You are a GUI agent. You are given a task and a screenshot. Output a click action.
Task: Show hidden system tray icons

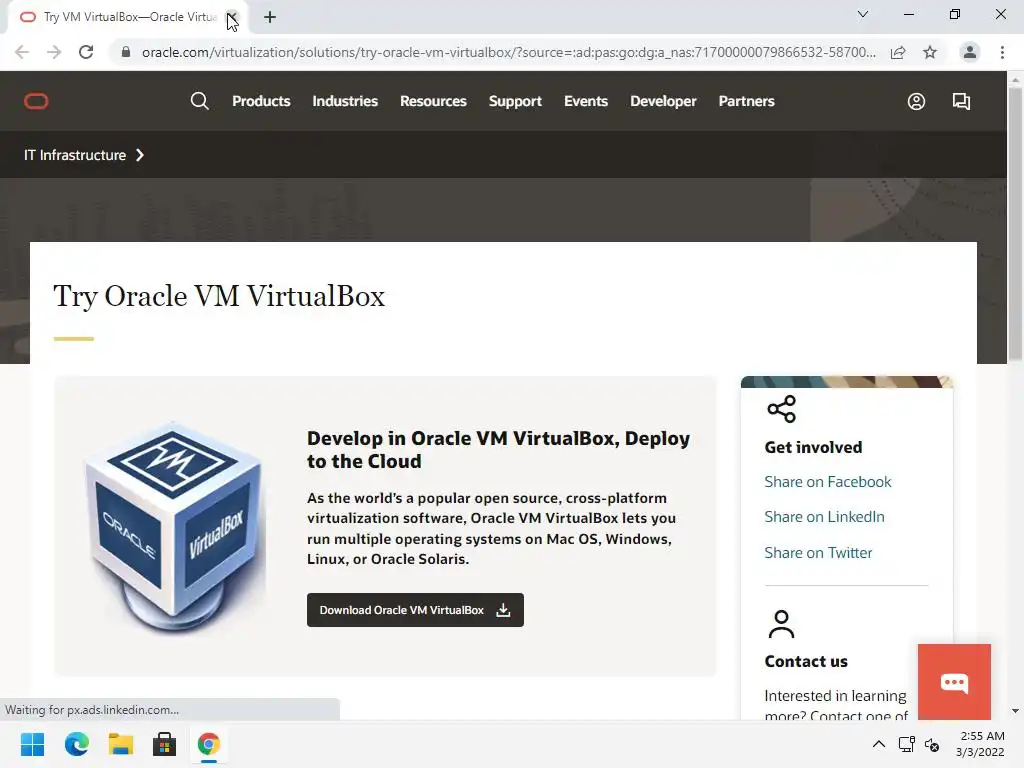(879, 744)
